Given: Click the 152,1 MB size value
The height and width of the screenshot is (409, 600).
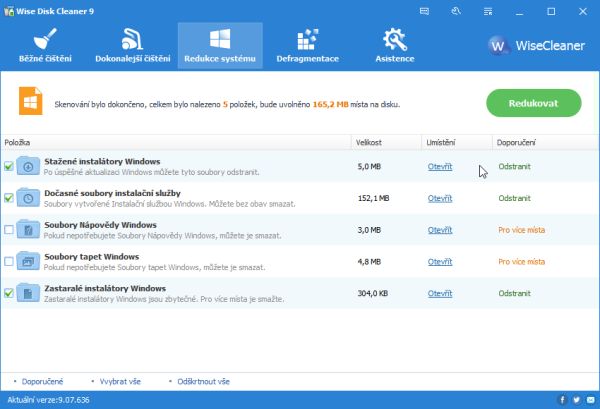Looking at the screenshot, I should 373,198.
